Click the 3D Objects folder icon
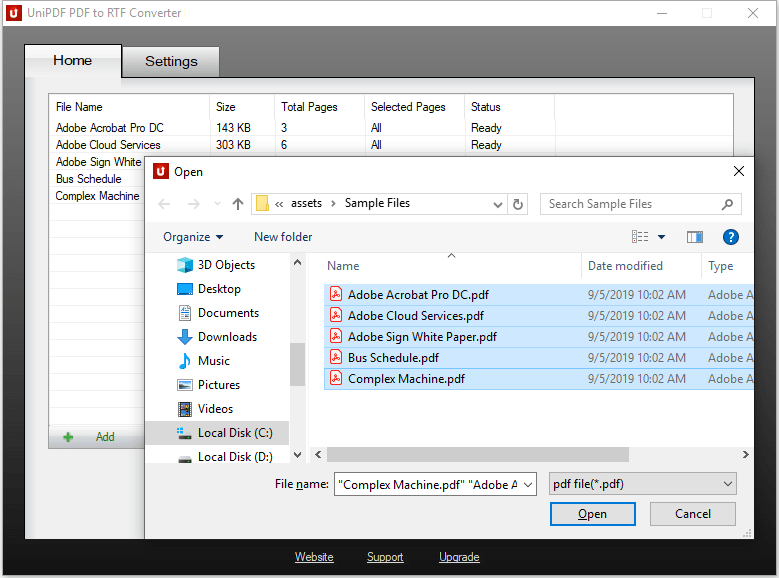 [184, 265]
